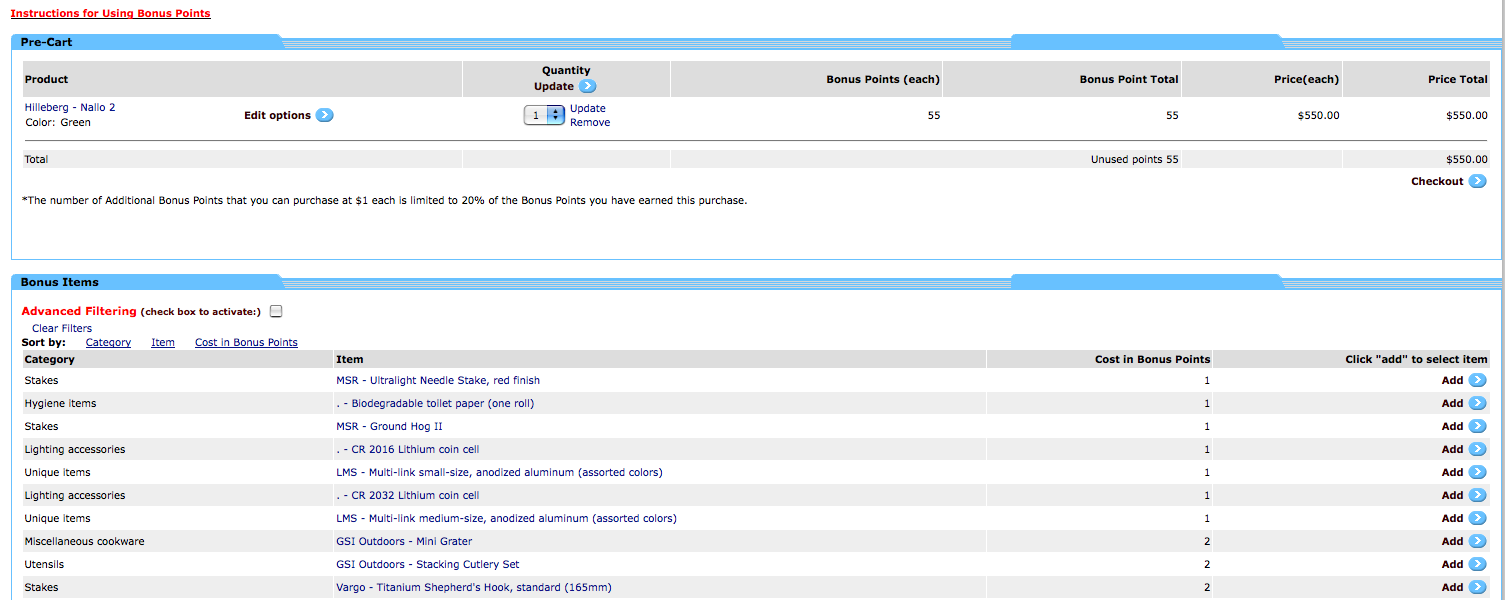Add Multi-link medium-size item arrow icon
Screen dimensions: 1505x600
pyautogui.click(x=1478, y=518)
